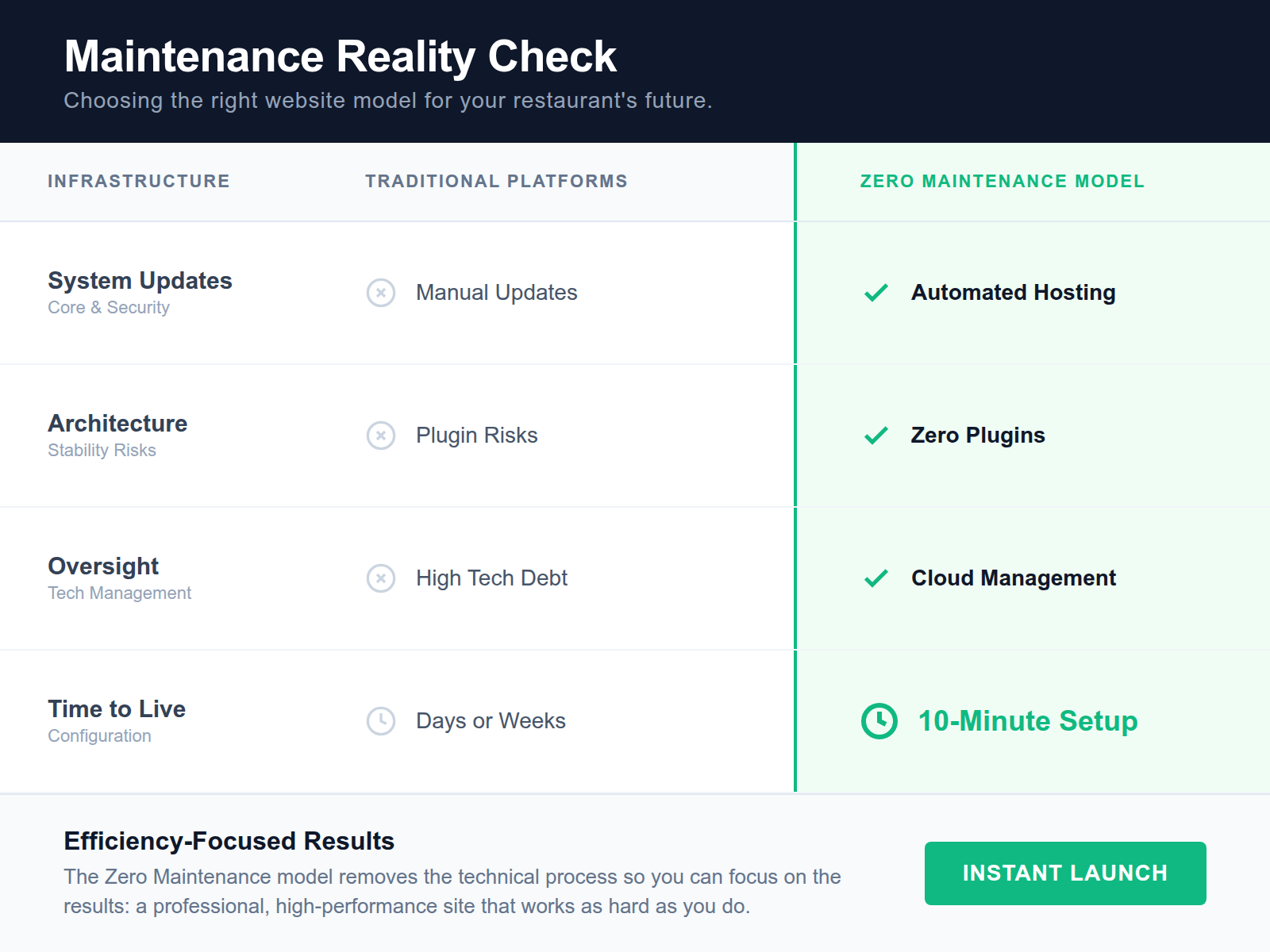Click the Maintenance Reality Check title

click(x=341, y=56)
